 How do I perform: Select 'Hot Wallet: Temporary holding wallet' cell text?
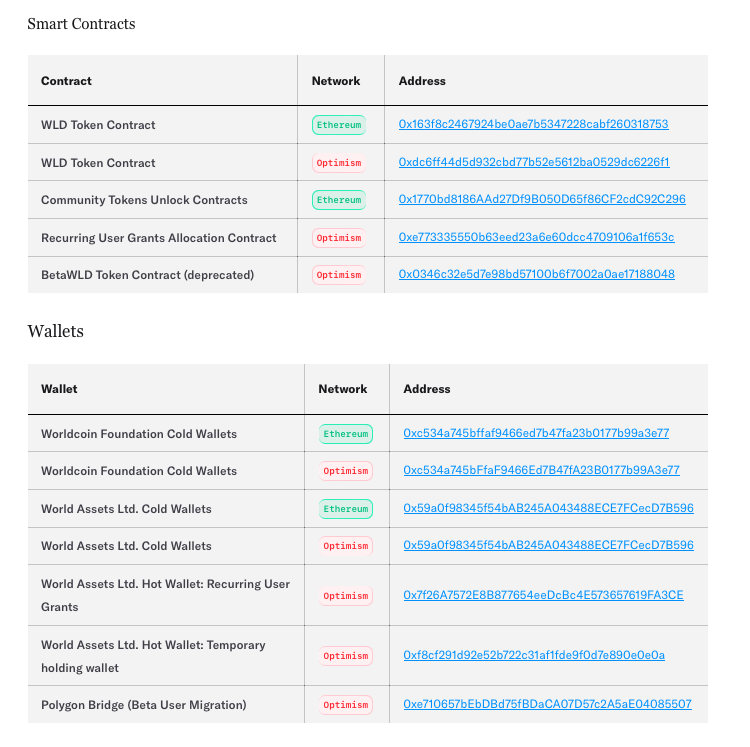pyautogui.click(x=153, y=656)
